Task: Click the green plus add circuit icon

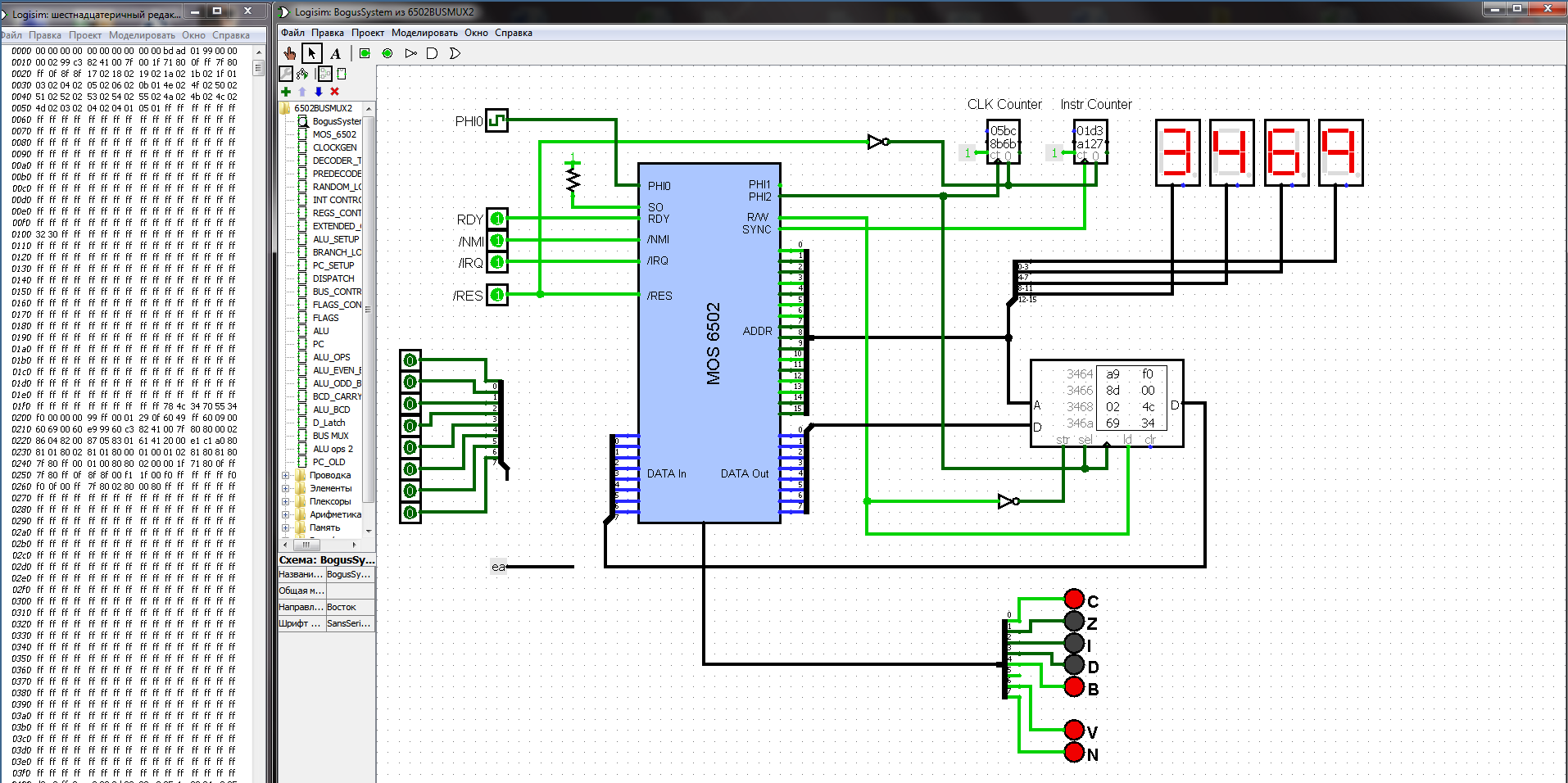Action: [x=286, y=92]
